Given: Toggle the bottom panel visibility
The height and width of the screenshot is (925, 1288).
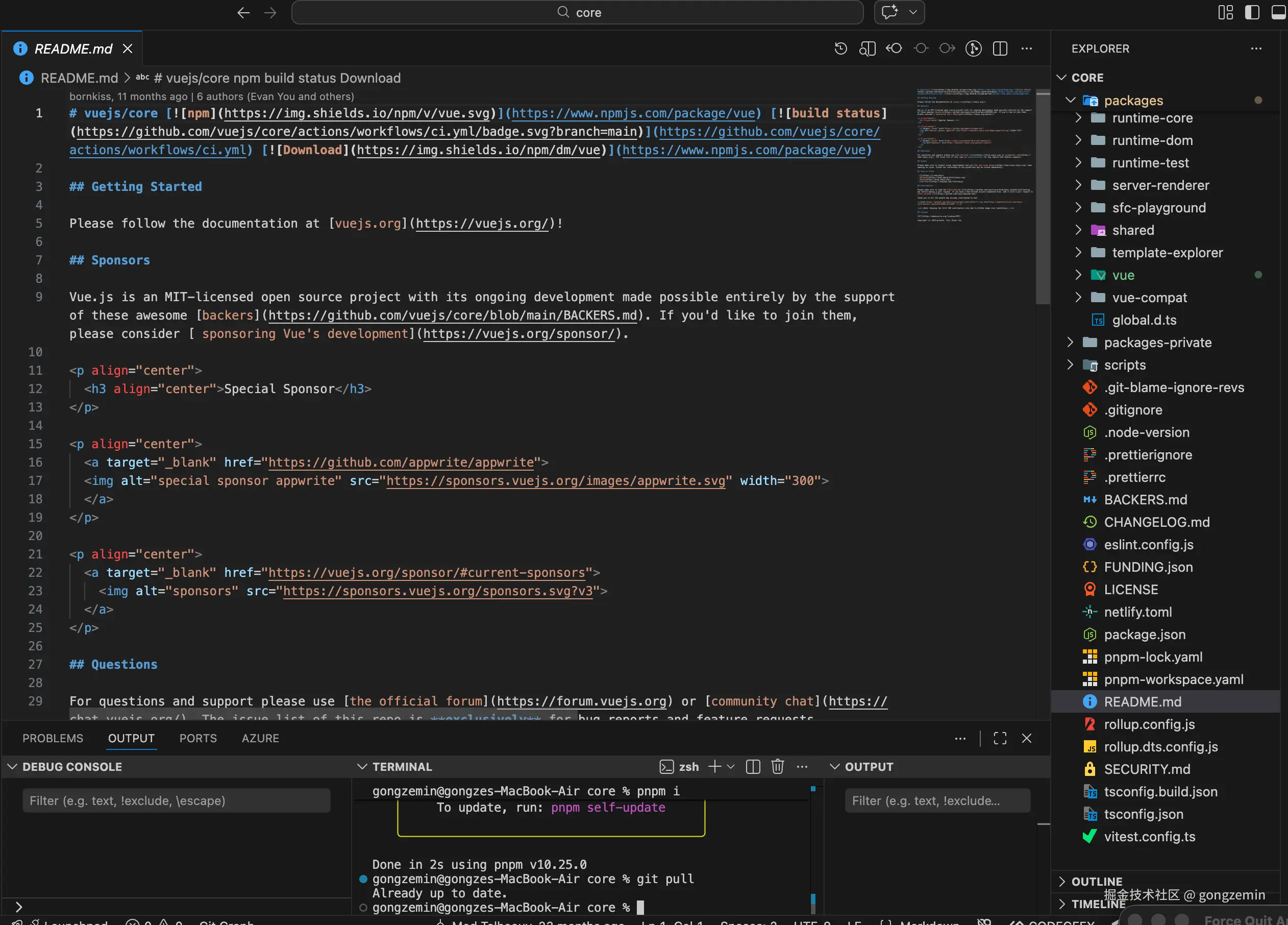Looking at the screenshot, I should [1278, 12].
